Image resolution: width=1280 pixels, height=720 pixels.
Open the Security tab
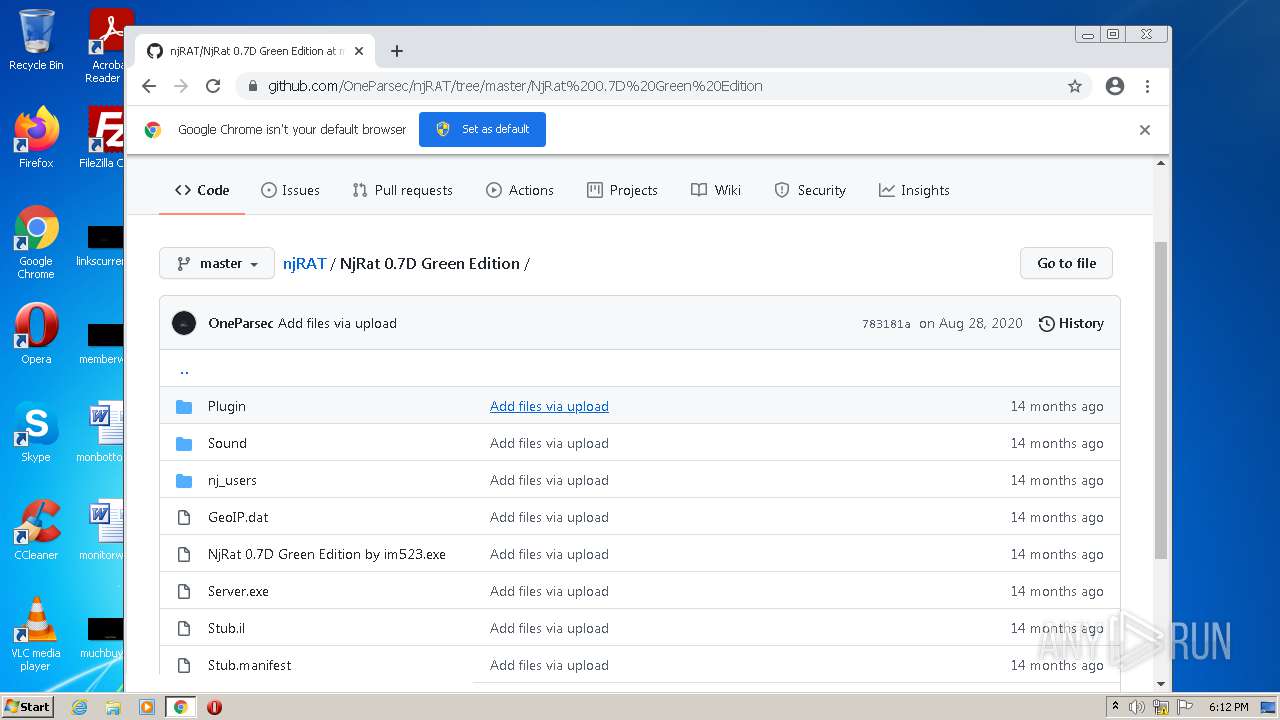tap(810, 190)
